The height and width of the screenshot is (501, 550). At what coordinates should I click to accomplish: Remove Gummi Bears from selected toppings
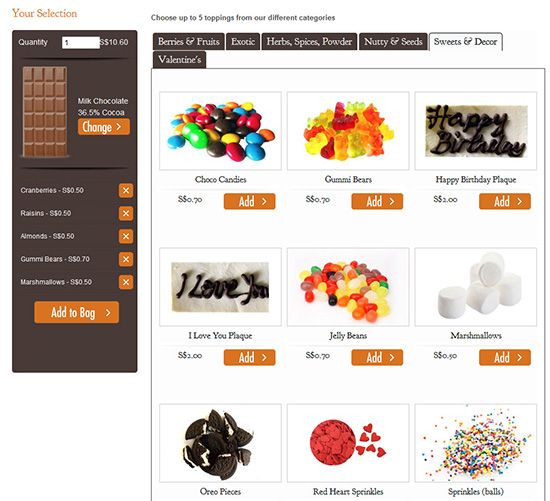pyautogui.click(x=126, y=259)
